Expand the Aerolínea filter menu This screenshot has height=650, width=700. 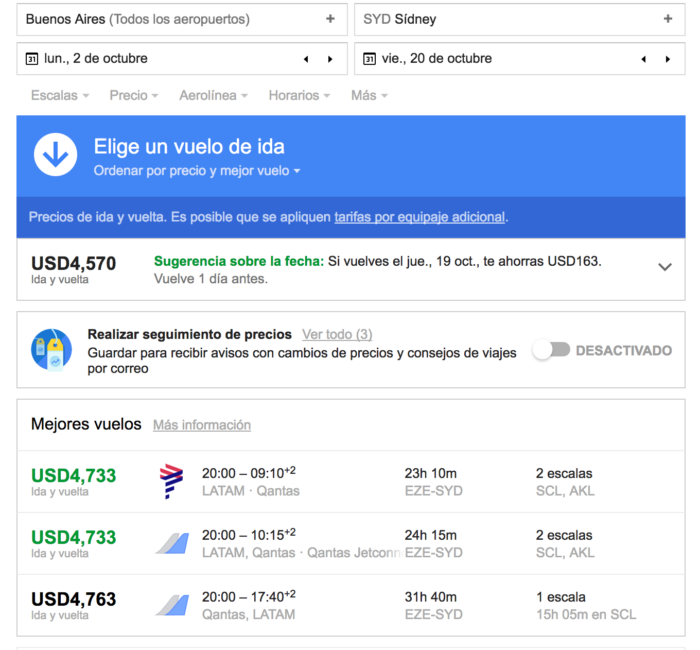coord(213,96)
